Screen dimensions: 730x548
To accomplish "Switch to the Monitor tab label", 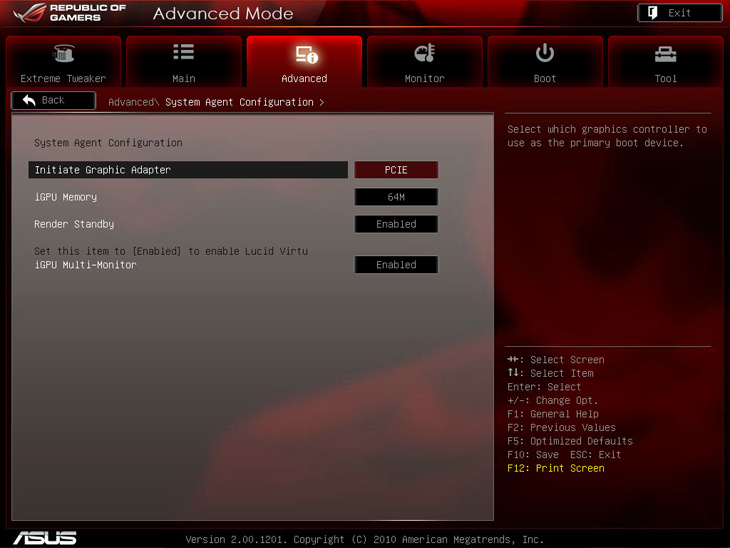I will coord(424,78).
